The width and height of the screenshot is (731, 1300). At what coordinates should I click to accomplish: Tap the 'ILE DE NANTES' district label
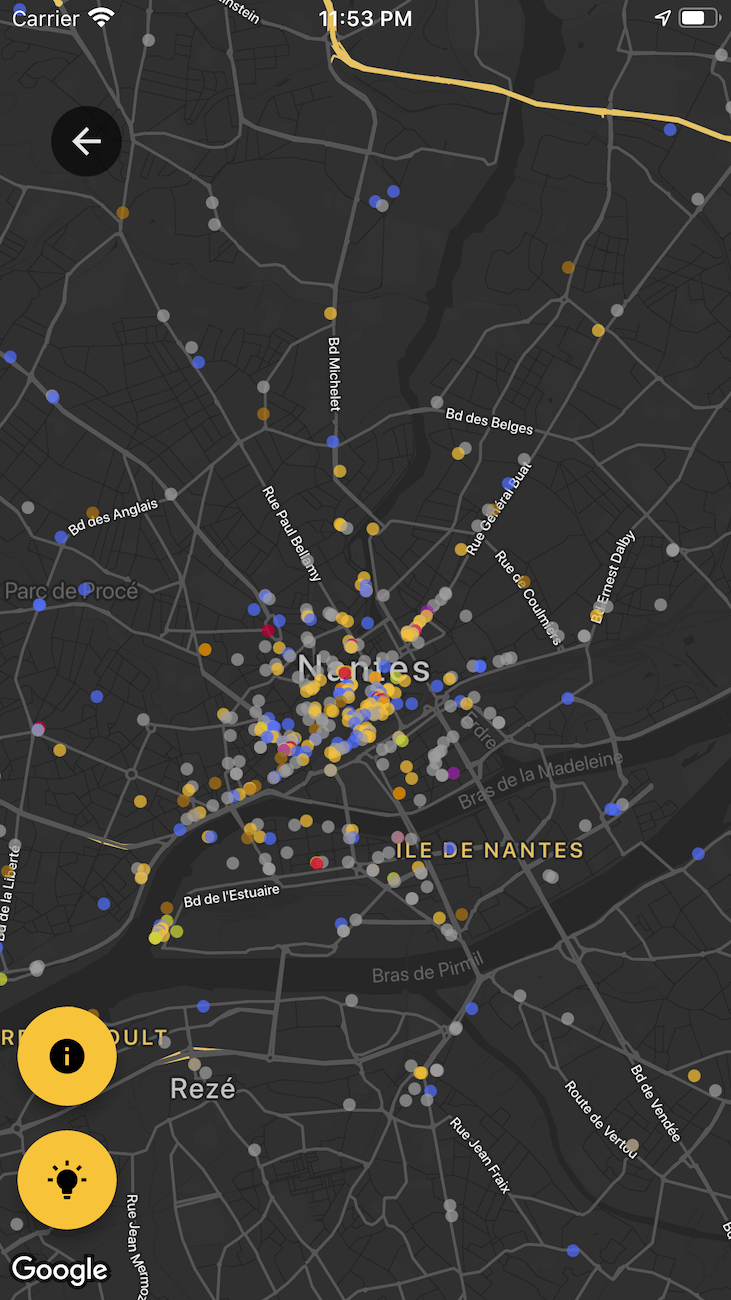tap(490, 851)
